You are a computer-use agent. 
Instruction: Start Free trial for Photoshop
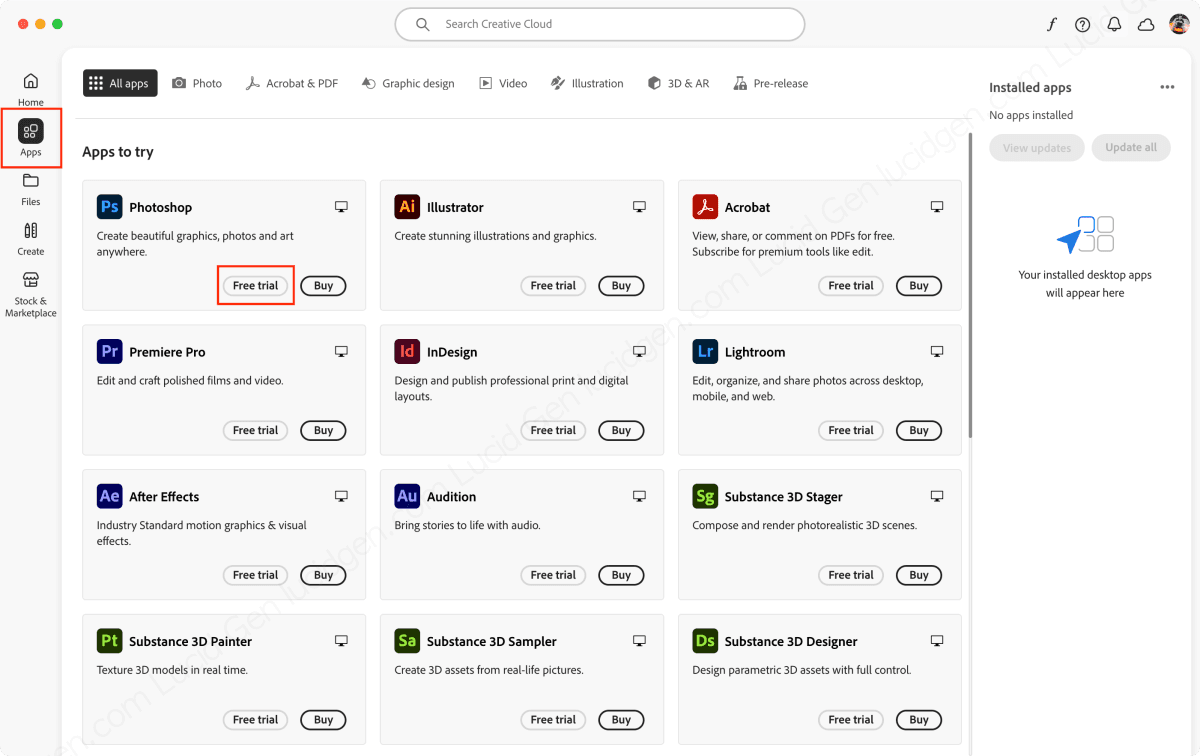[x=255, y=286]
